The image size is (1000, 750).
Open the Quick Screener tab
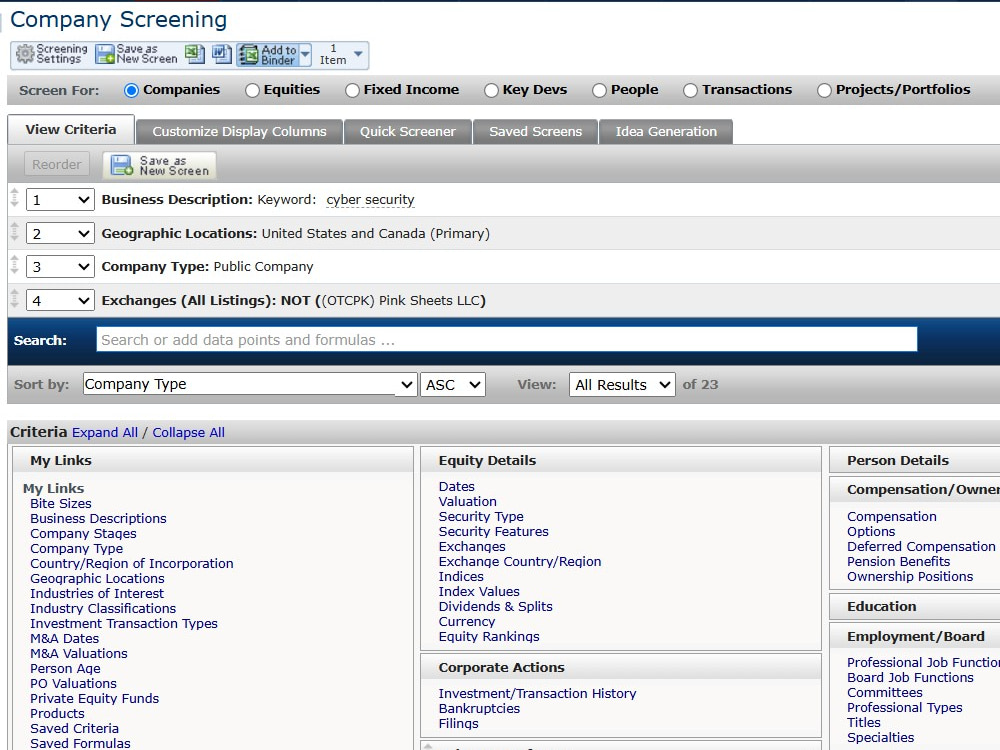pyautogui.click(x=408, y=131)
